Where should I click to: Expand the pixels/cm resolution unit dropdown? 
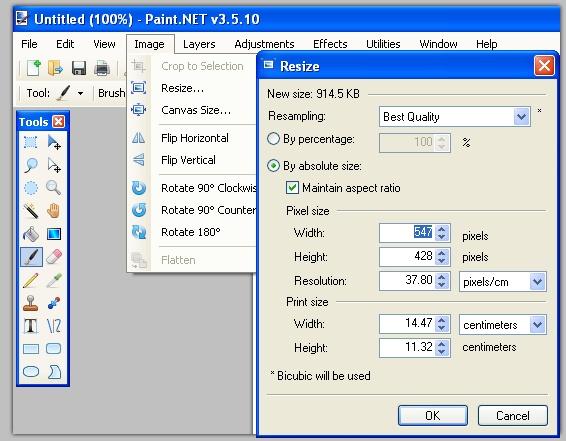tap(503, 281)
